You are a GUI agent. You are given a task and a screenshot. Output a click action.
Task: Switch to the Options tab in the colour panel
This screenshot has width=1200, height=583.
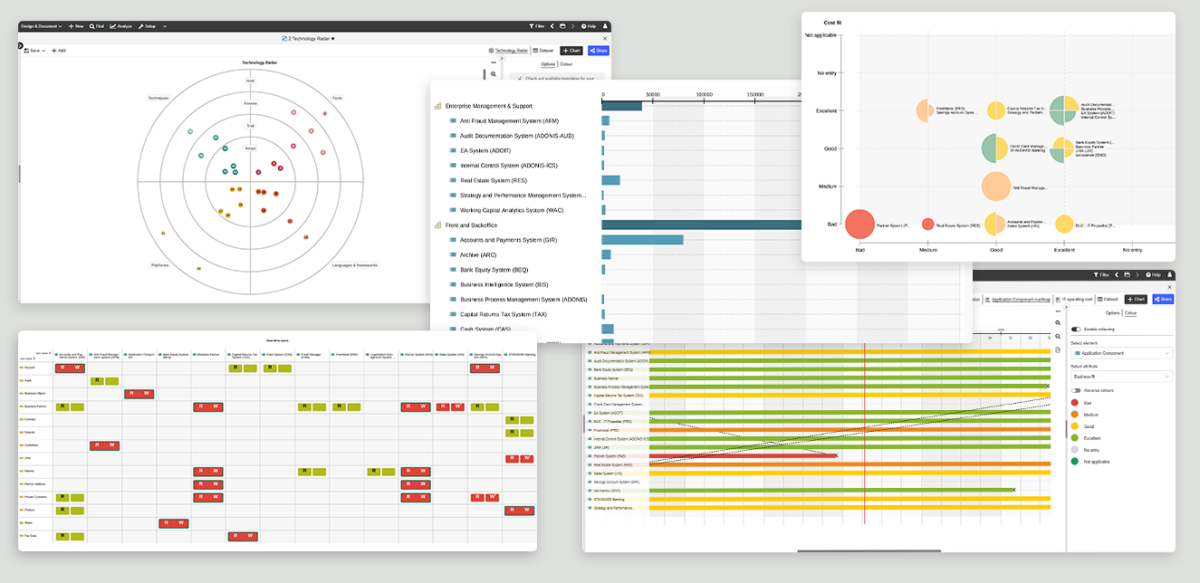pos(1111,313)
